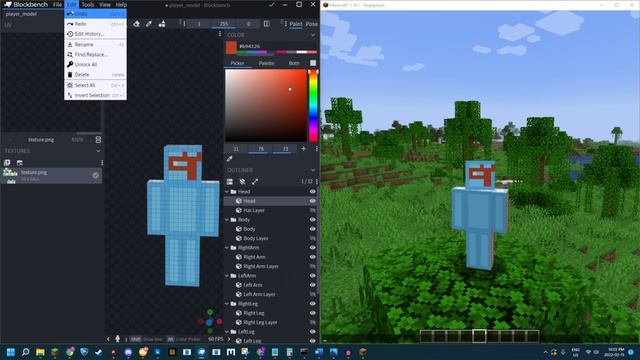The width and height of the screenshot is (640, 360).
Task: Click the Blockbench logo icon
Action: [x=7, y=4]
